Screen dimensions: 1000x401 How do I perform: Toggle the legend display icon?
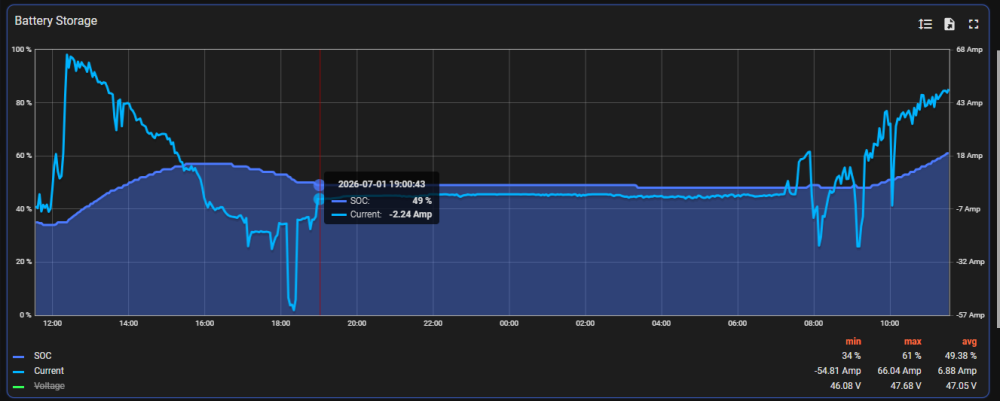tap(925, 24)
